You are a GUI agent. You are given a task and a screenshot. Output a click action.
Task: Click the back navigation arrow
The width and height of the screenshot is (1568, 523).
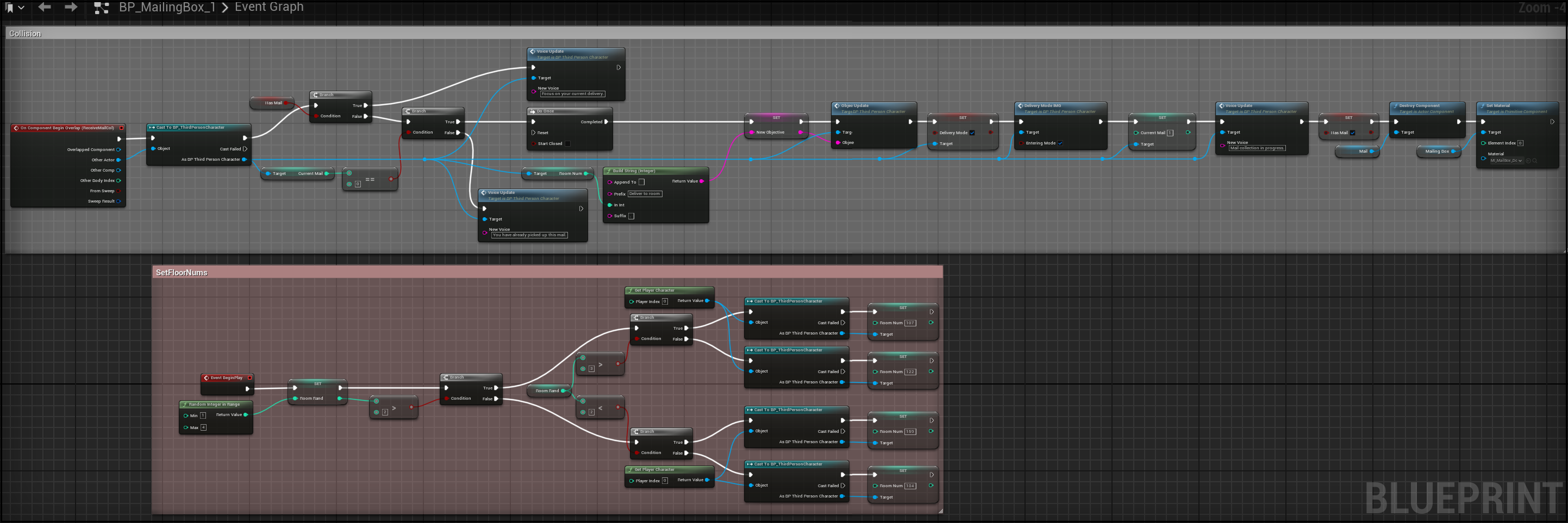pos(45,7)
